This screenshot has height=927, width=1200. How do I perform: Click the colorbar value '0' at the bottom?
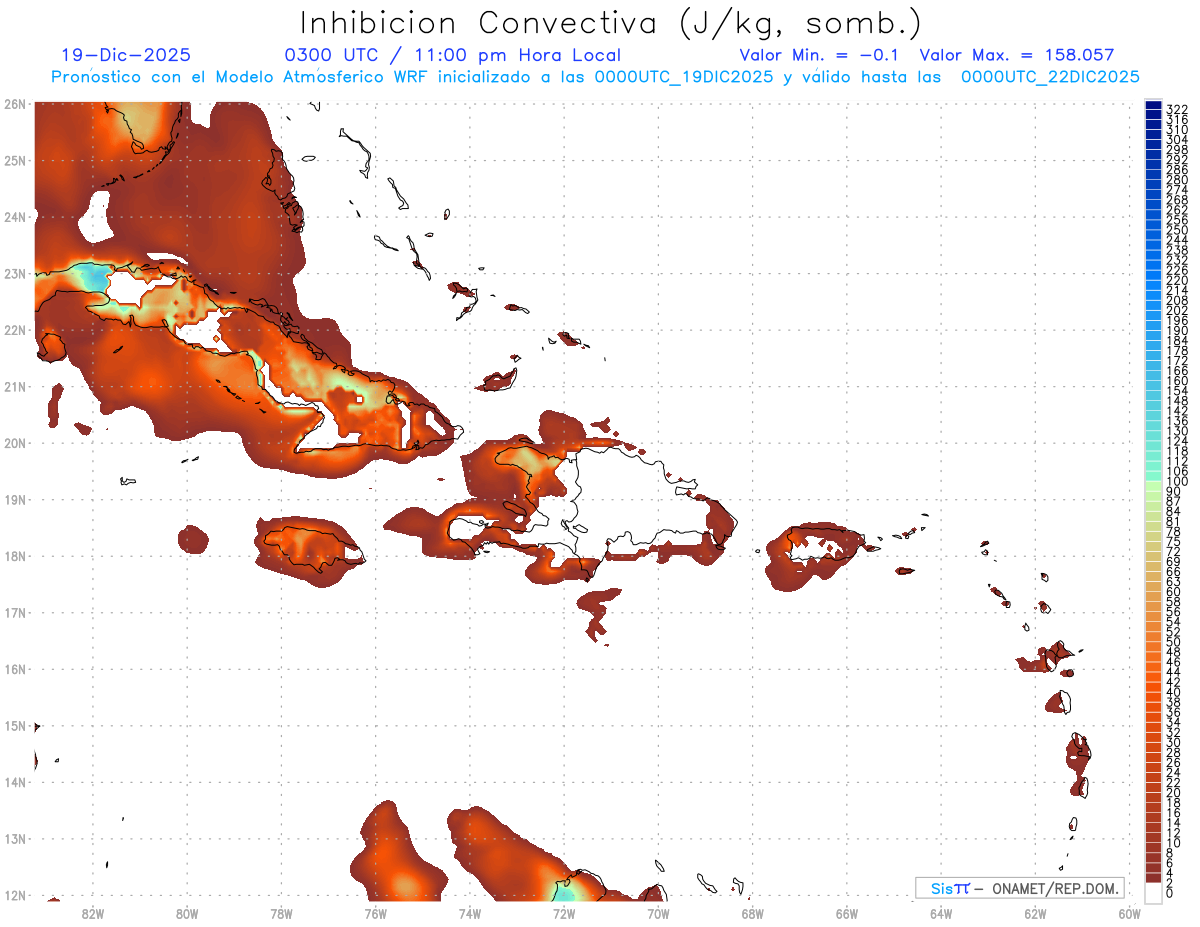click(1170, 893)
